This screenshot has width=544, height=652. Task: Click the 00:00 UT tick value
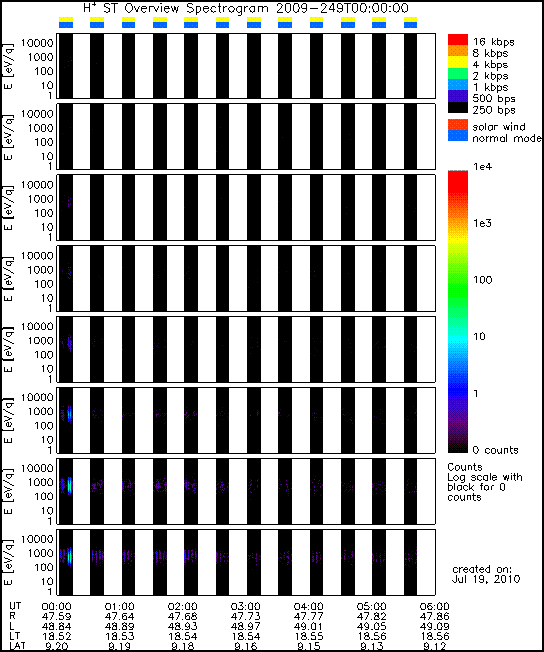point(57,607)
